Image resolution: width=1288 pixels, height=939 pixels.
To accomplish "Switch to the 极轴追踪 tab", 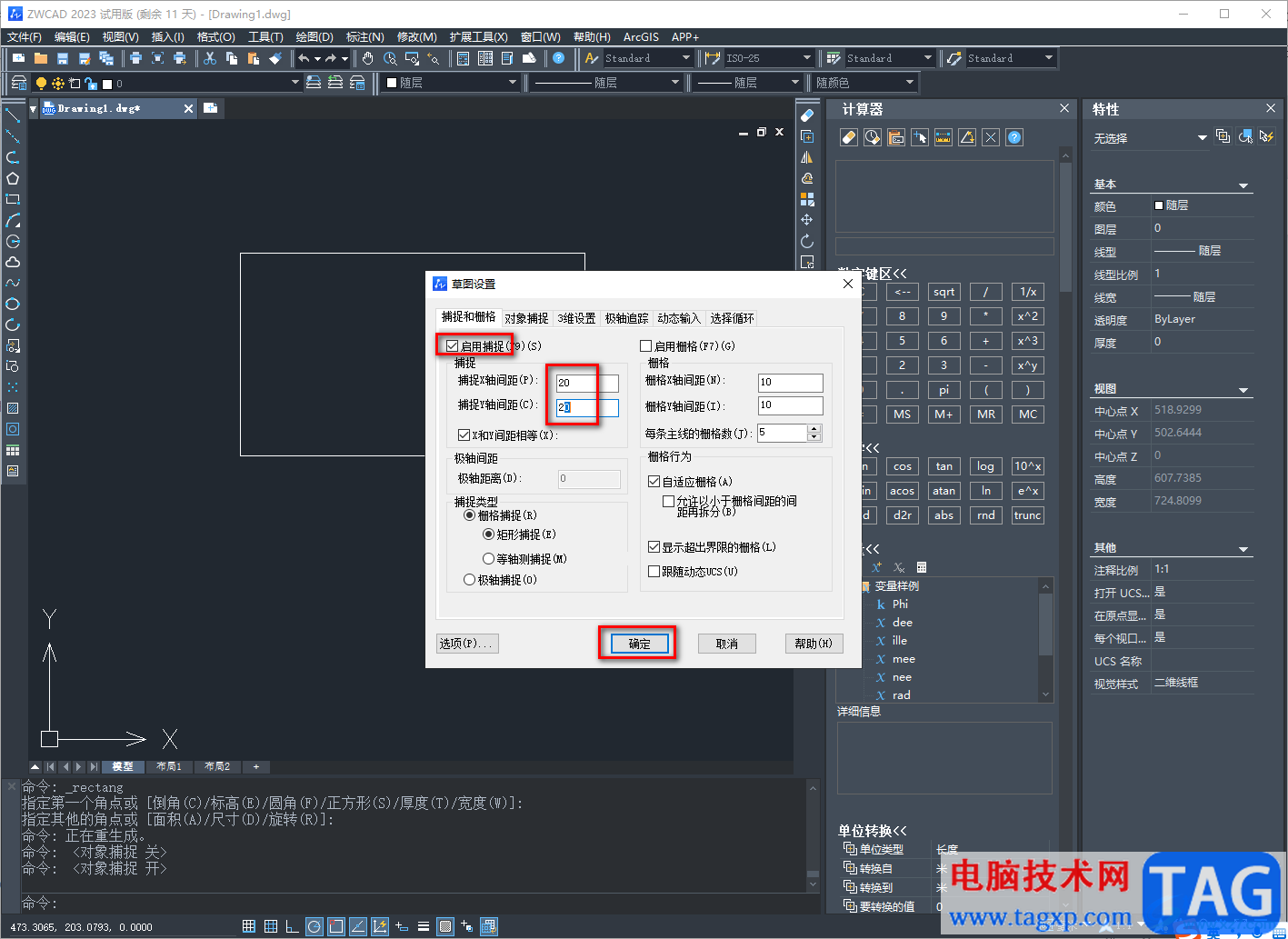I will (627, 318).
